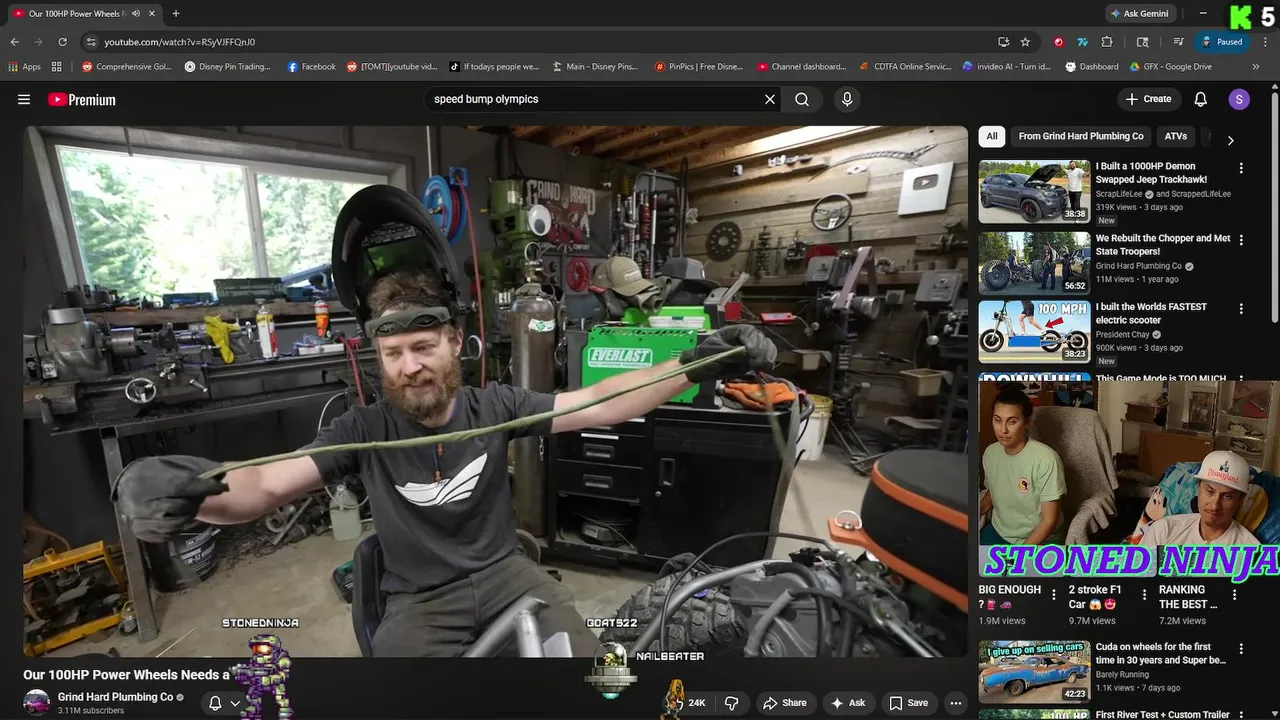Select 'From Grind Hard Plumbing Co' chip
The width and height of the screenshot is (1280, 720).
tap(1081, 136)
